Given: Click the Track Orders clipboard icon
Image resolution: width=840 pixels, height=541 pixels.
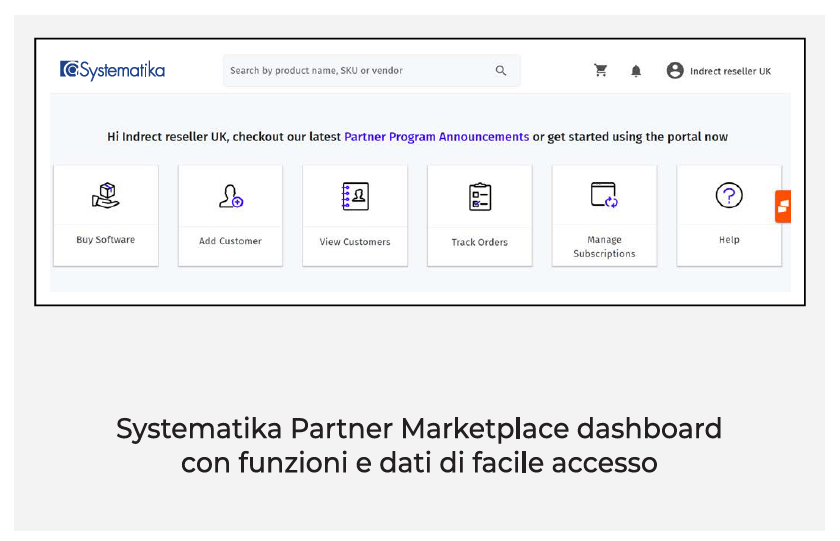Looking at the screenshot, I should point(480,197).
